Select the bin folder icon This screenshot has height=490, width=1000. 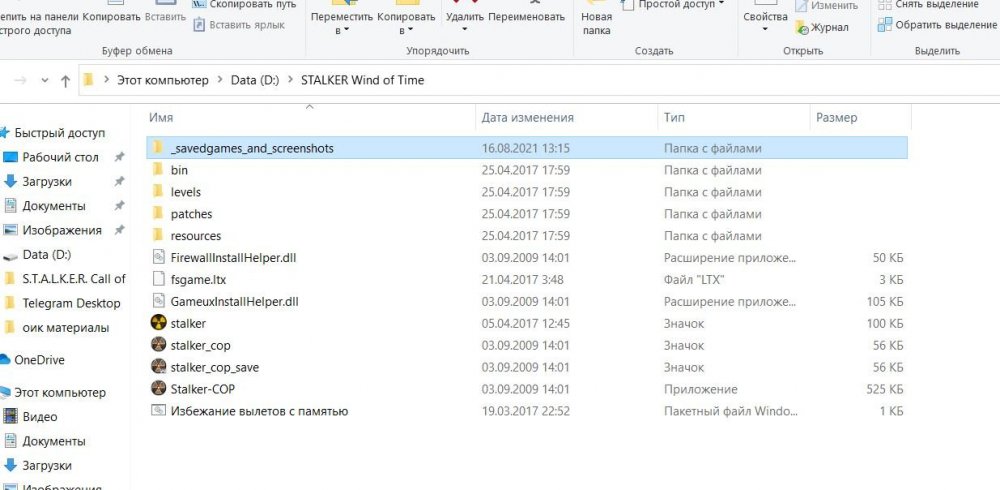(158, 170)
